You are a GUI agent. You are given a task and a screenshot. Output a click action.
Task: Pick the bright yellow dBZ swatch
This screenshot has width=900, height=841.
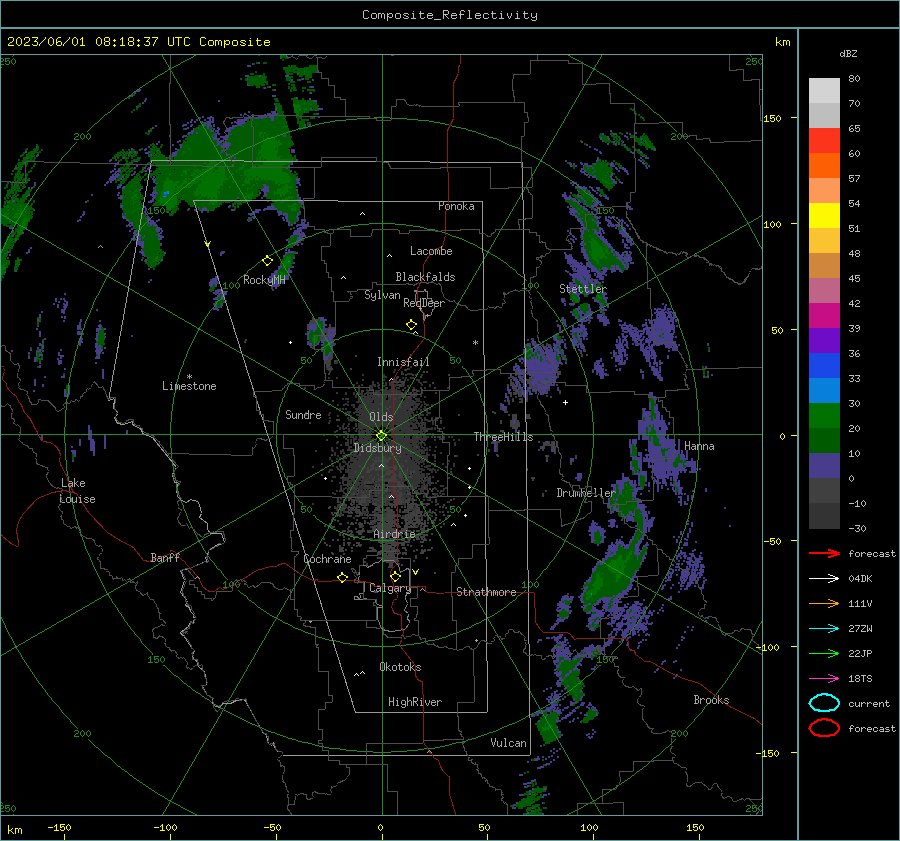pos(824,216)
